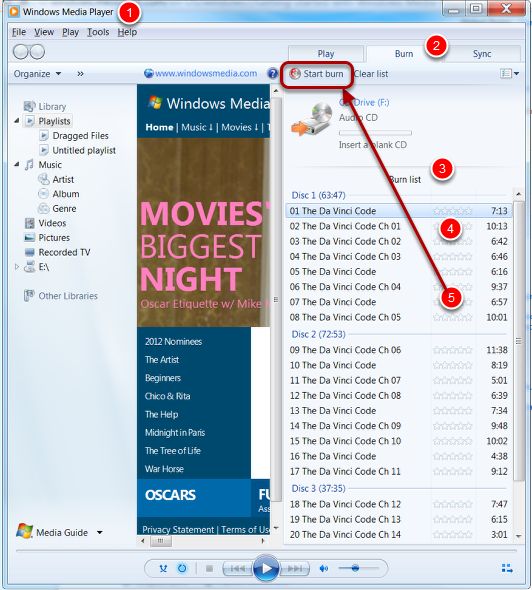
Task: Click the Windows Media Player title icon
Action: (x=14, y=11)
